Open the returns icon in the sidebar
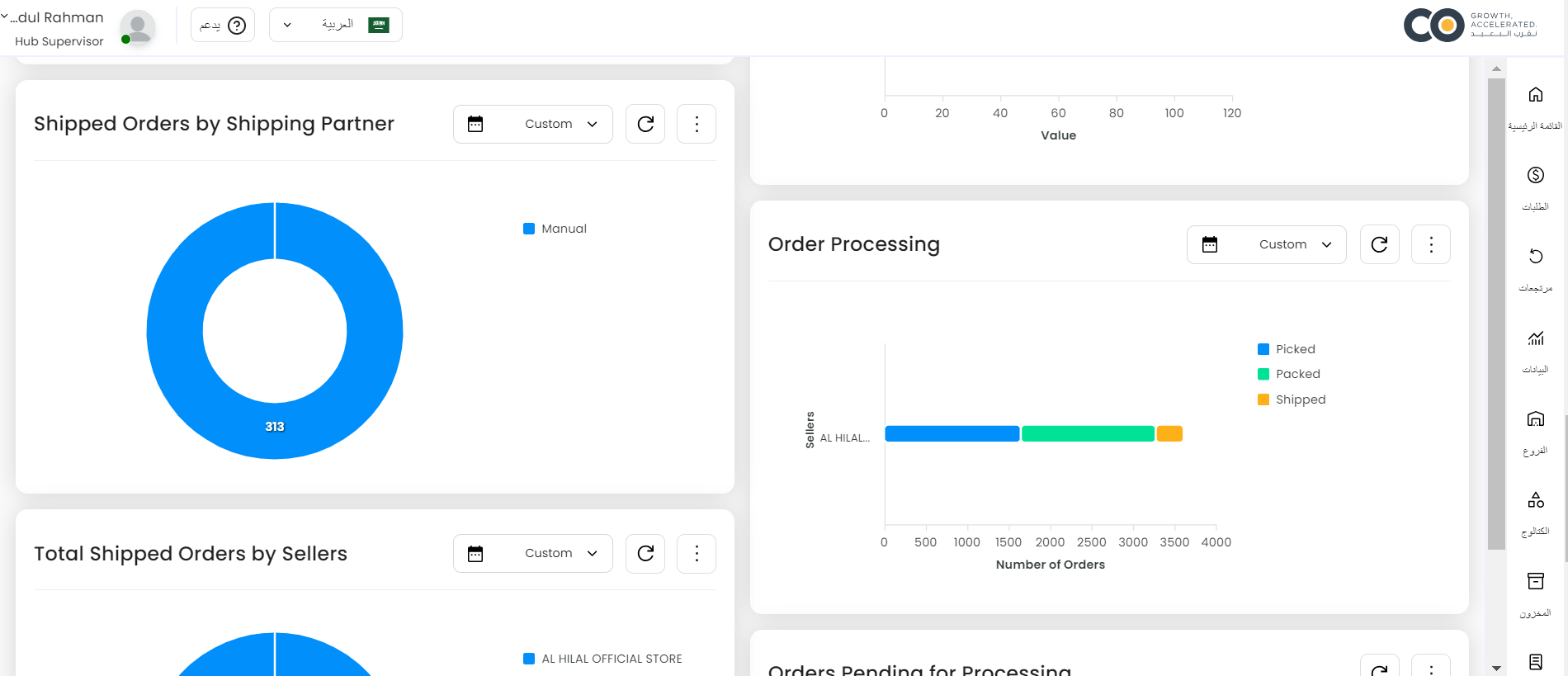The image size is (1568, 676). click(x=1535, y=256)
